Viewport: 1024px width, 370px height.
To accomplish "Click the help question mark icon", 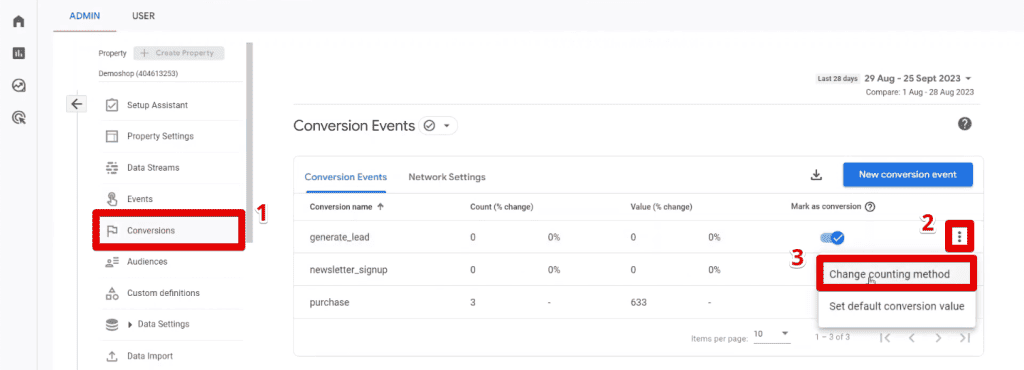I will click(x=965, y=124).
